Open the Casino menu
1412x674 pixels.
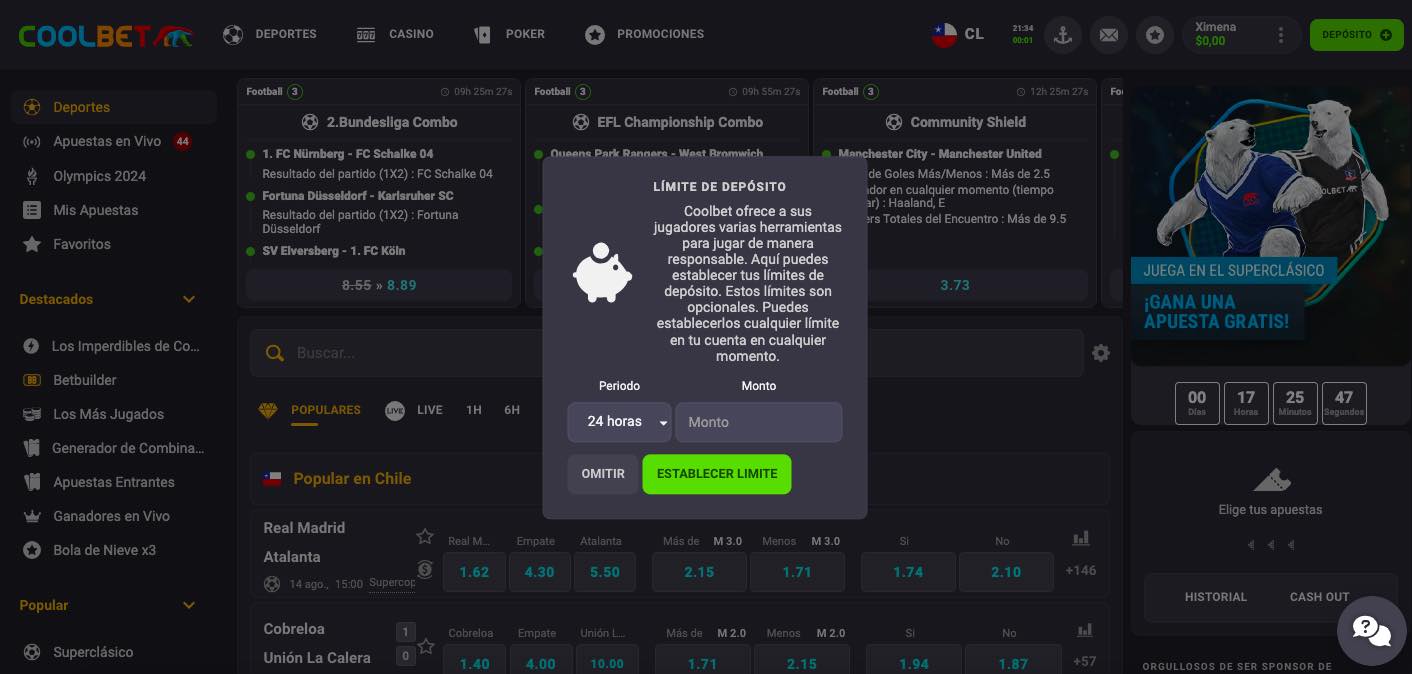(x=396, y=34)
